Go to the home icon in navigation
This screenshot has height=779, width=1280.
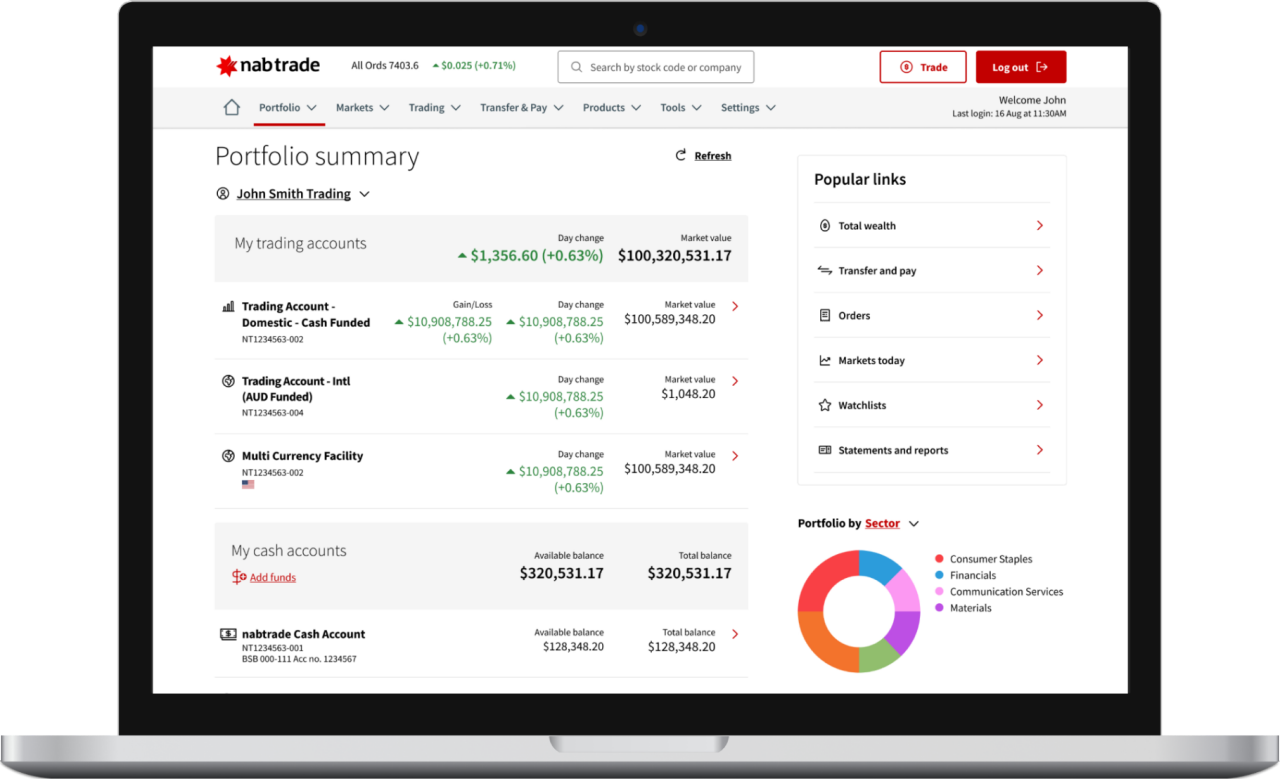232,107
